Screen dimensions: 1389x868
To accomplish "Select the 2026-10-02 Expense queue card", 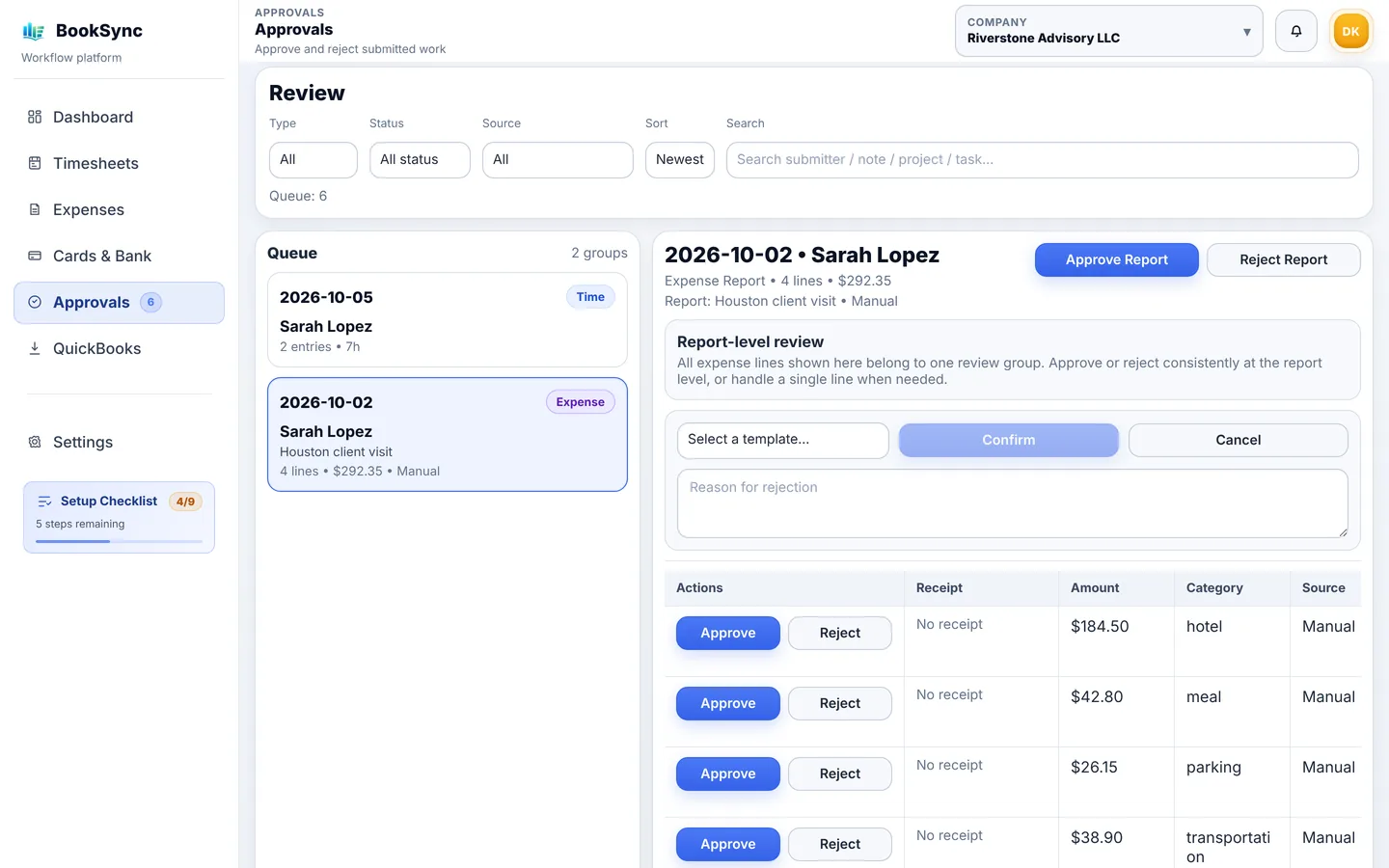I will (x=448, y=435).
